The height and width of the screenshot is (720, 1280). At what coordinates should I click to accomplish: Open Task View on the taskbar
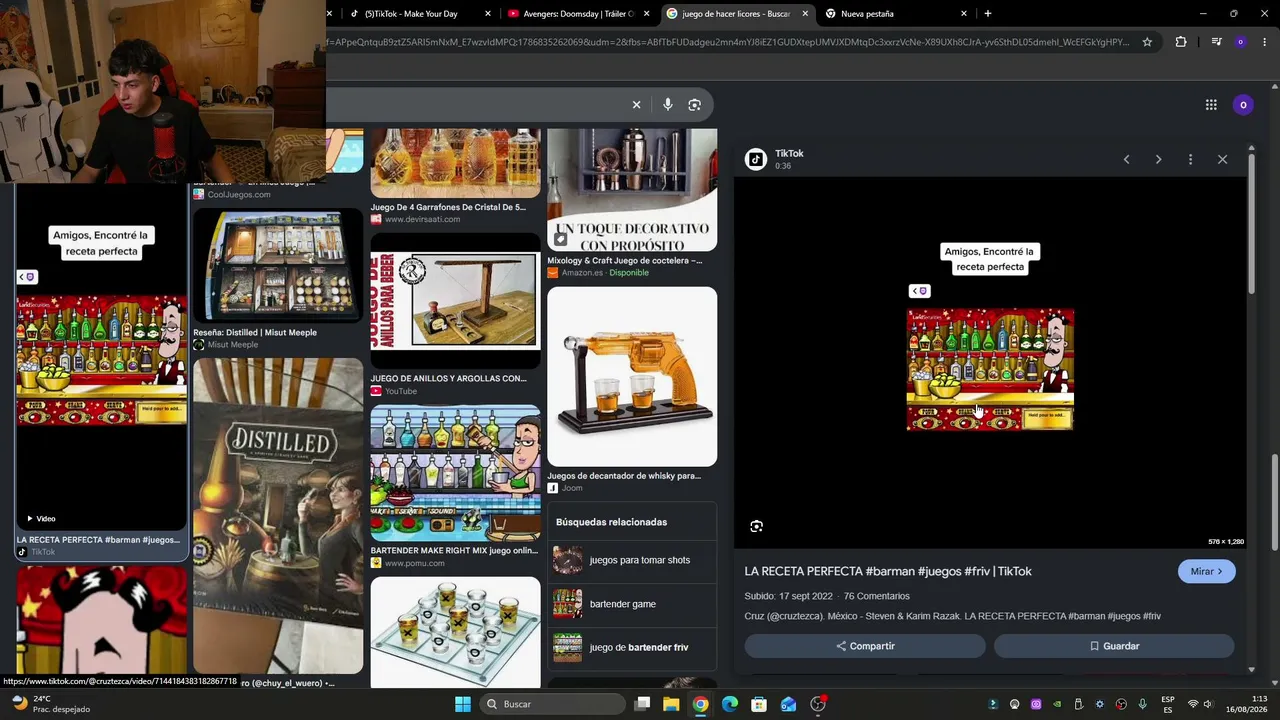642,704
